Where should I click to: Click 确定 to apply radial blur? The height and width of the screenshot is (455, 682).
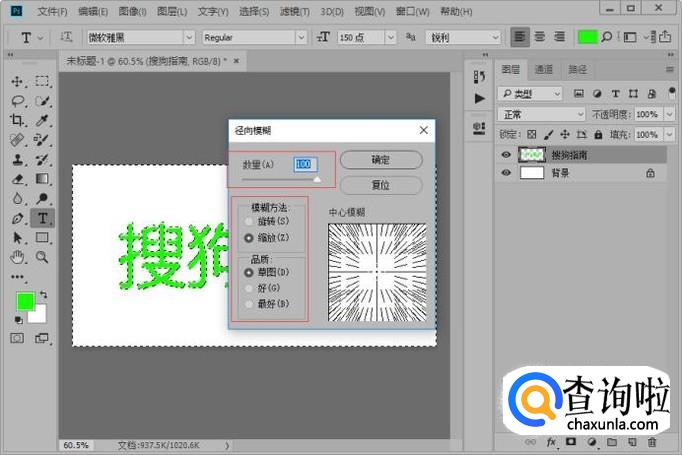tap(380, 160)
